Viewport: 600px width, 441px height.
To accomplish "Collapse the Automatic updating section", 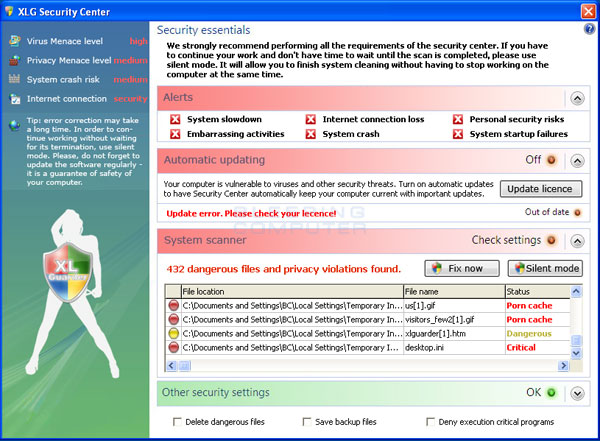I will click(x=577, y=161).
